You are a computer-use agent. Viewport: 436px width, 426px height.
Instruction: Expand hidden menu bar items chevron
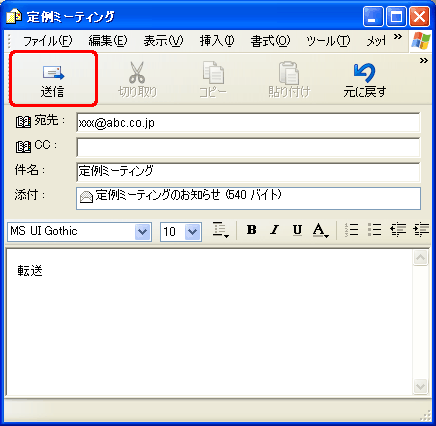[x=397, y=37]
